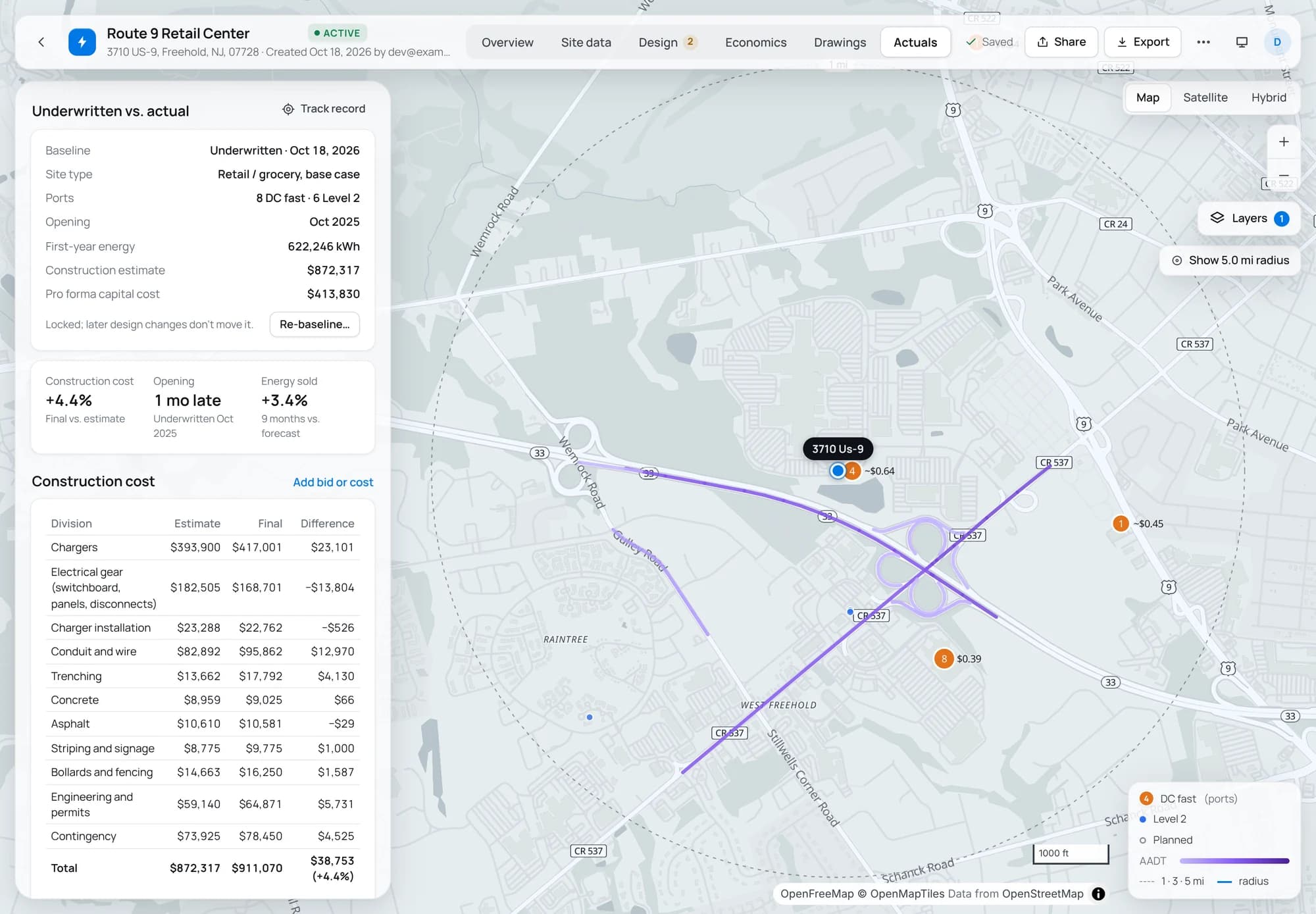The width and height of the screenshot is (1316, 914).
Task: Zoom out the map with minus
Action: coord(1284,174)
